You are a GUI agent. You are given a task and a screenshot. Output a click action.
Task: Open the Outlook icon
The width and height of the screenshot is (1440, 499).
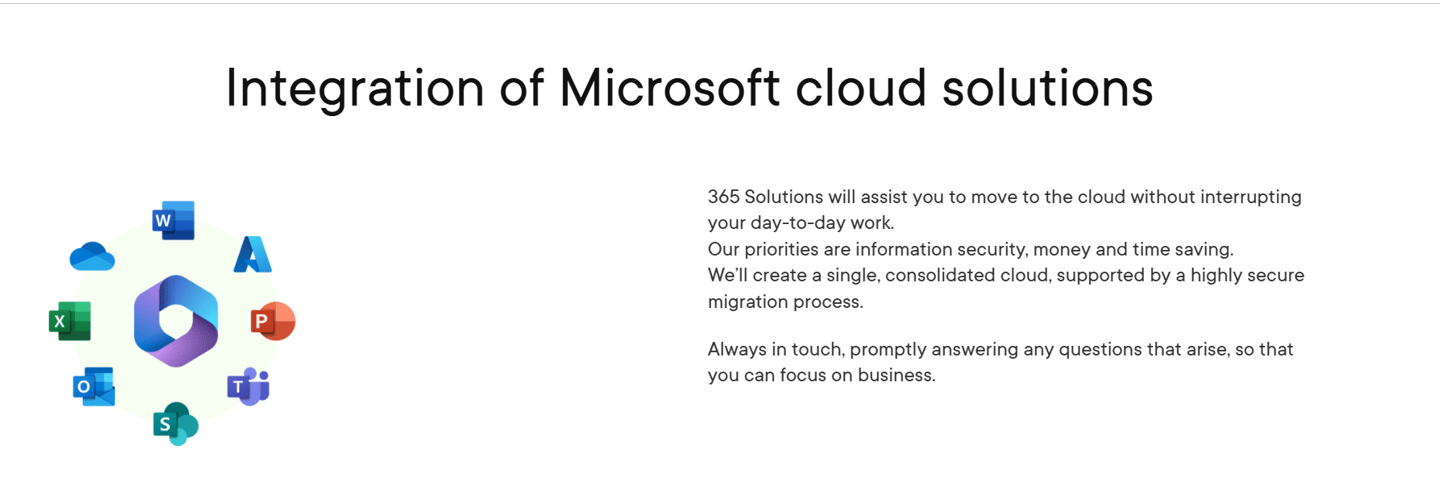point(94,387)
